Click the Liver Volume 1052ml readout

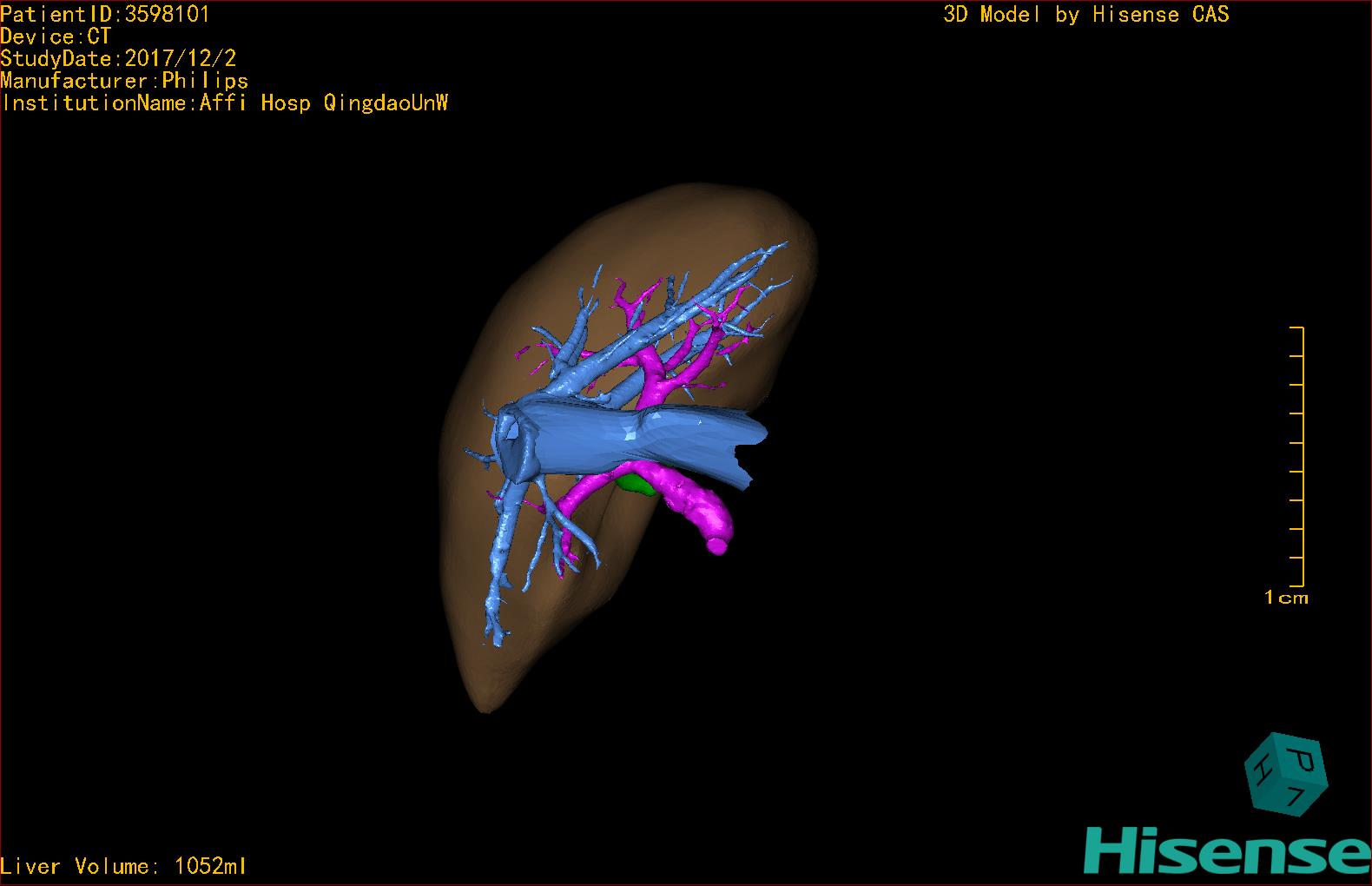(123, 866)
